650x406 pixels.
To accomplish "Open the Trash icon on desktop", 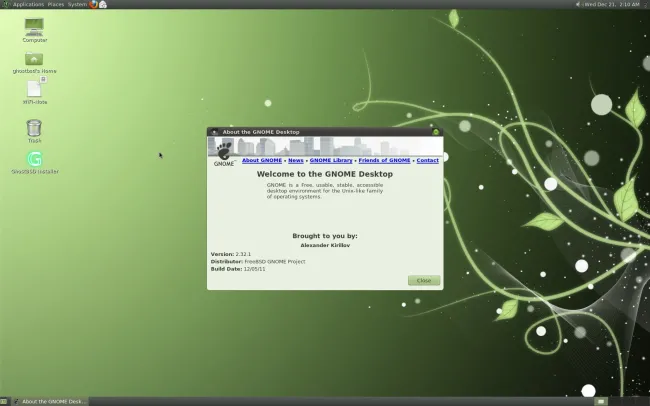I will click(34, 128).
